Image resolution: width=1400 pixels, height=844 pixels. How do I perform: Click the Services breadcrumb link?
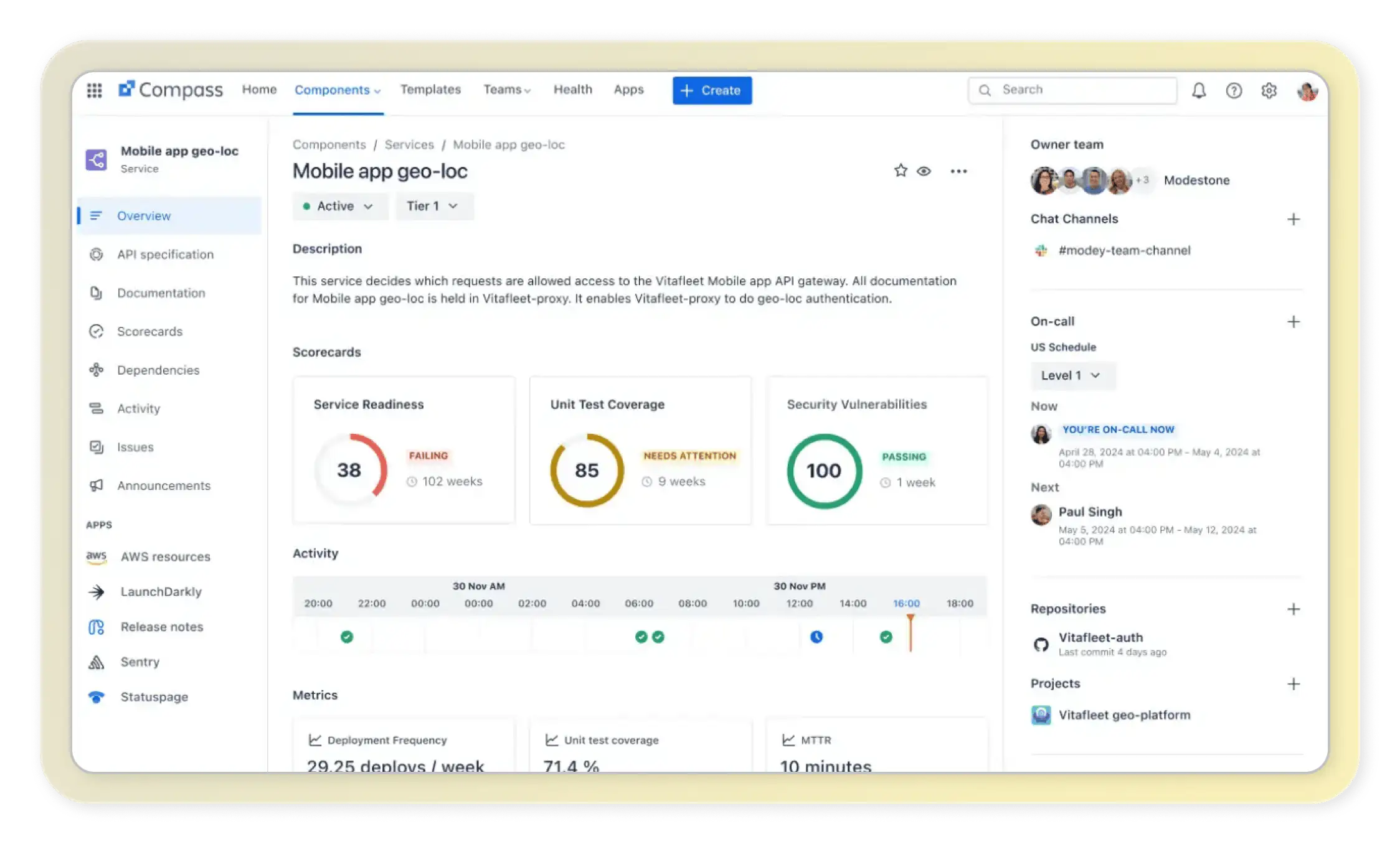click(409, 145)
